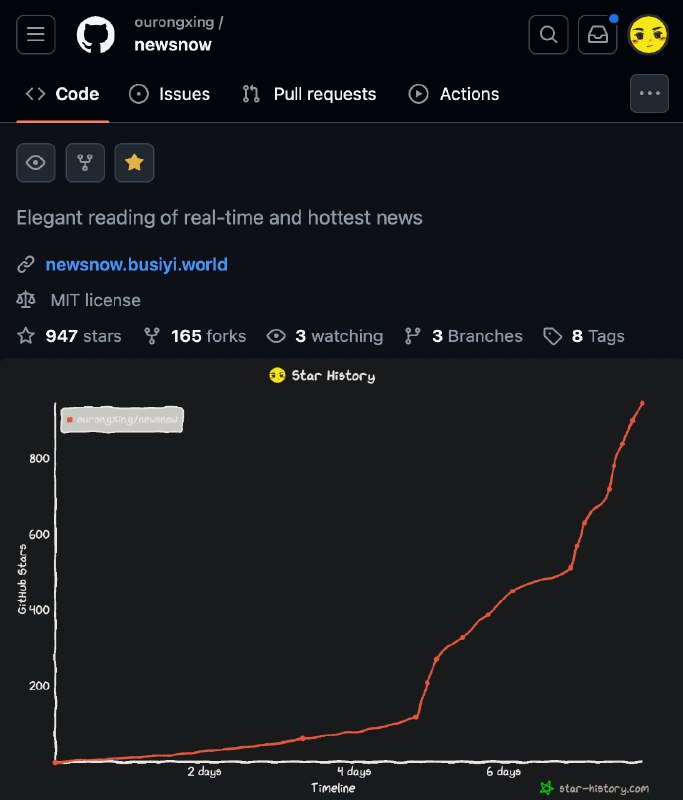
Task: Click the tags label icon
Action: tap(552, 336)
